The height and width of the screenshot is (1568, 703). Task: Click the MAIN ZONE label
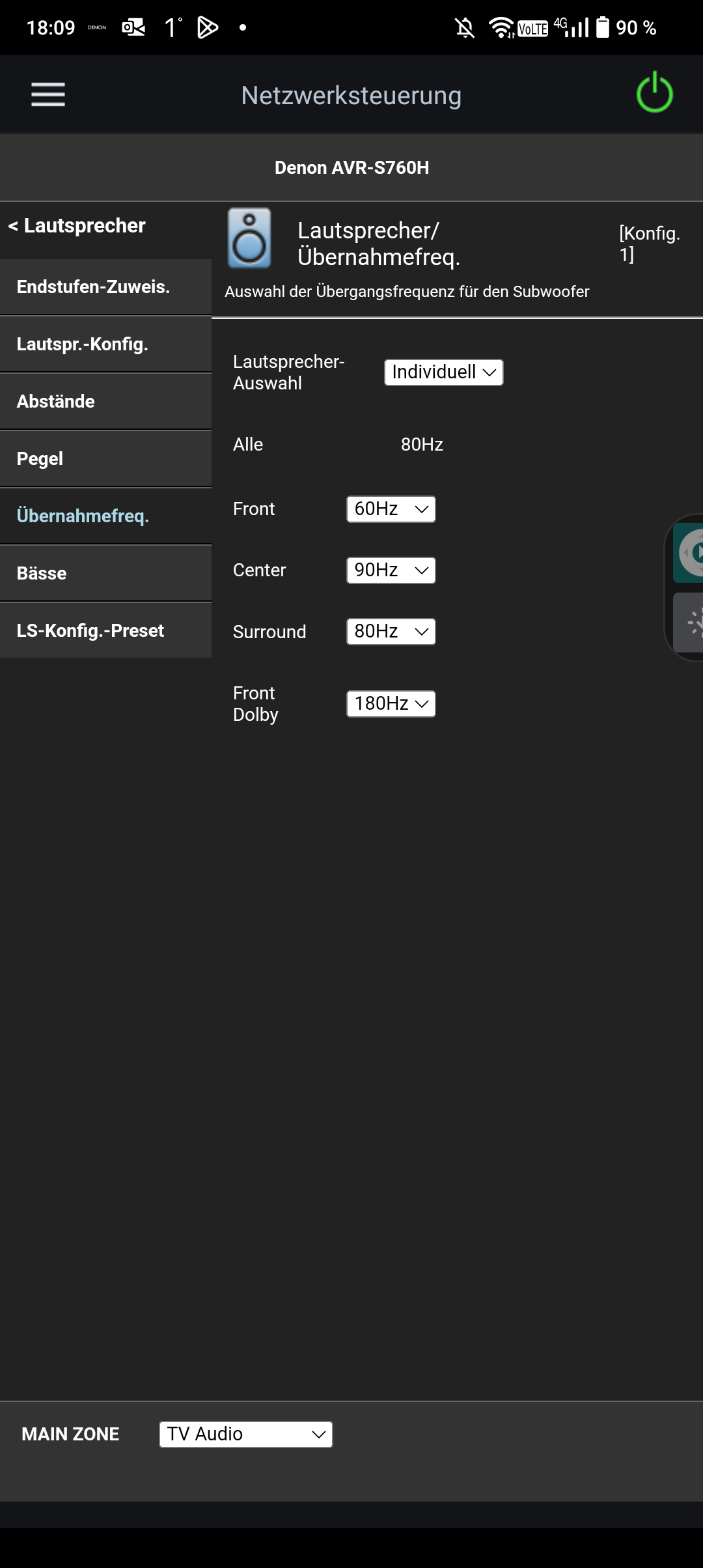click(x=70, y=1435)
